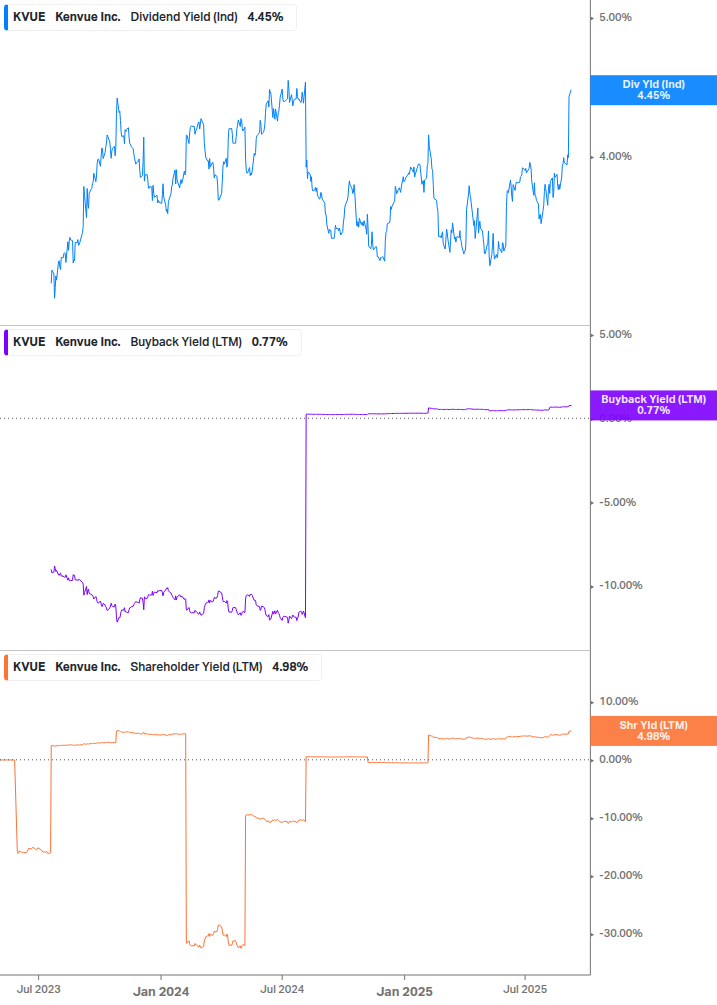The image size is (717, 1005).
Task: Click the 5.00% tick on buyback yield axis
Action: [615, 335]
